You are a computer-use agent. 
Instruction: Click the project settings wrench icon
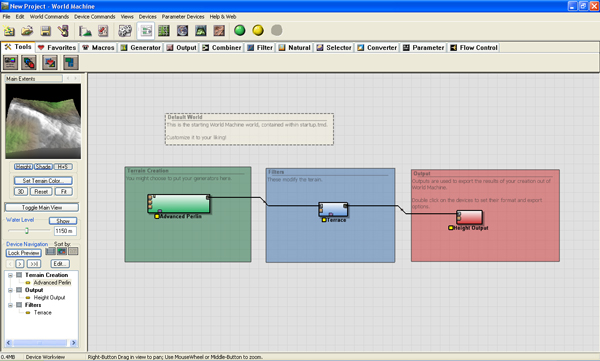(x=64, y=31)
